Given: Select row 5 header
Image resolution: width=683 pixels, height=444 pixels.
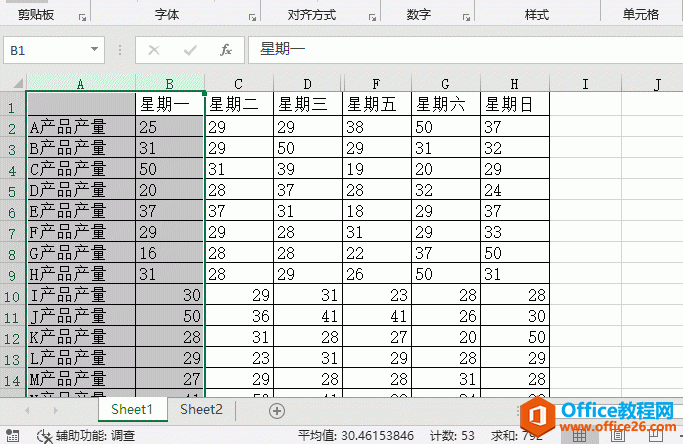Looking at the screenshot, I should coord(12,191).
